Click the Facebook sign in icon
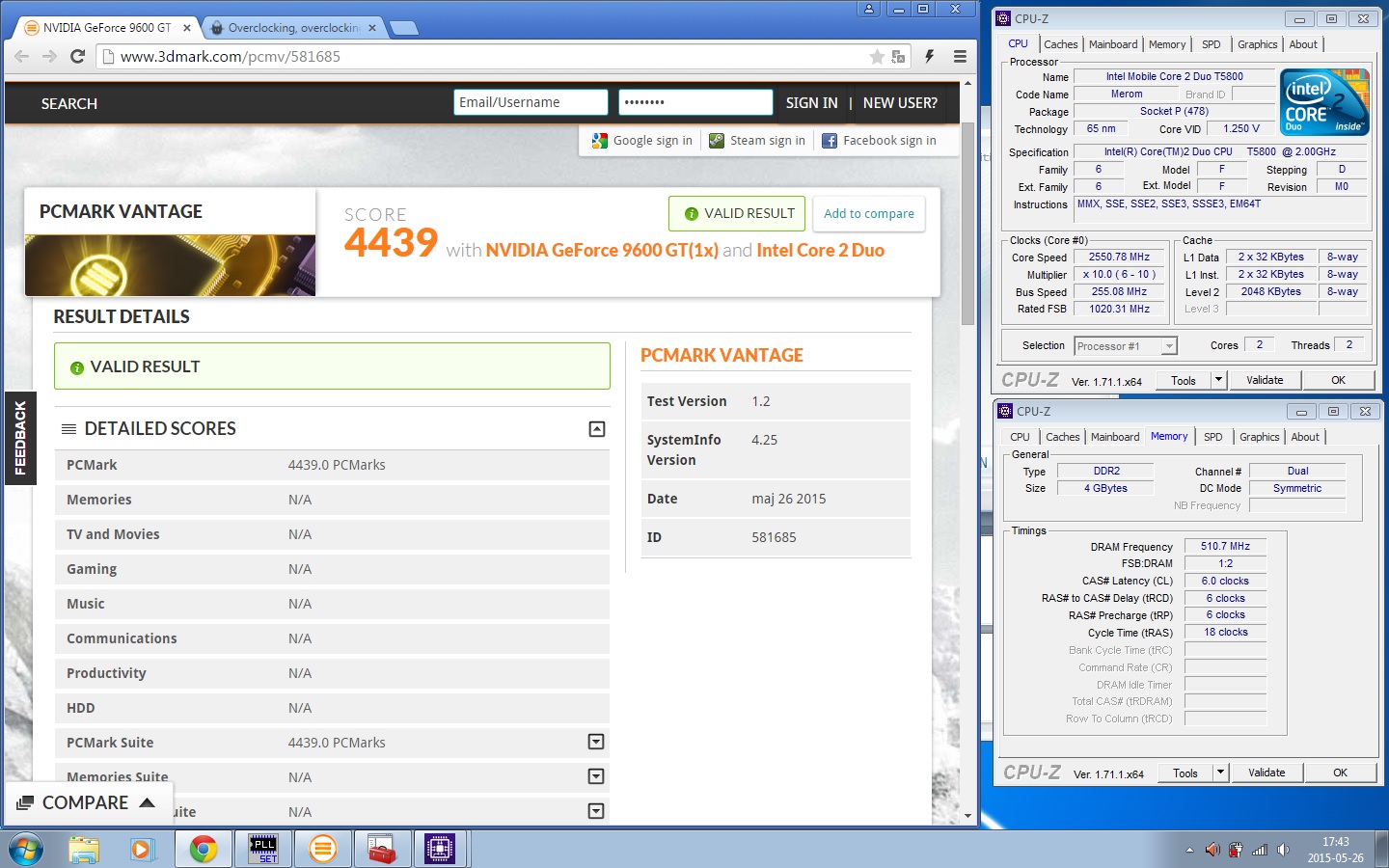Image resolution: width=1389 pixels, height=868 pixels. (830, 141)
